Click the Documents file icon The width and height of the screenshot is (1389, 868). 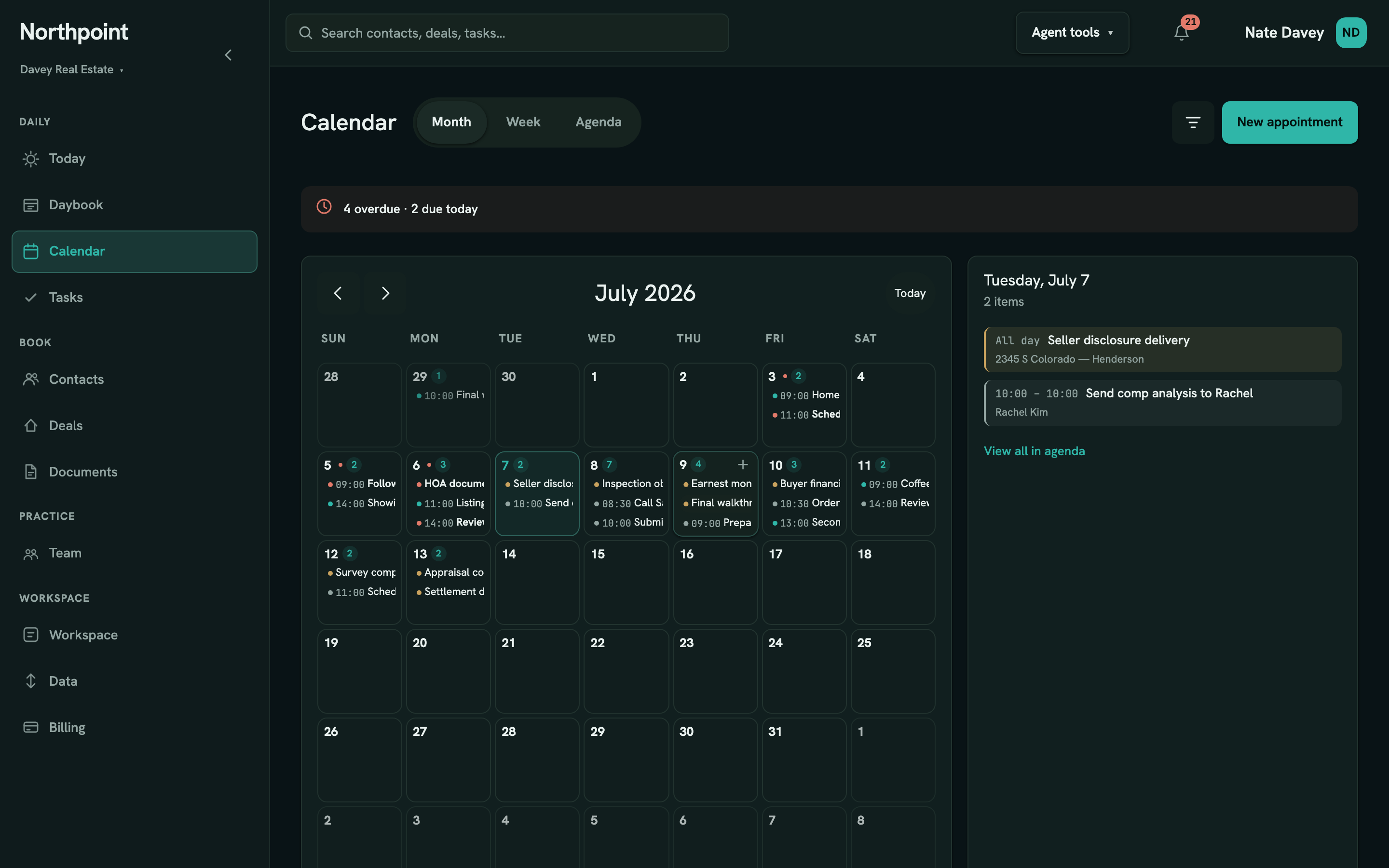click(31, 472)
